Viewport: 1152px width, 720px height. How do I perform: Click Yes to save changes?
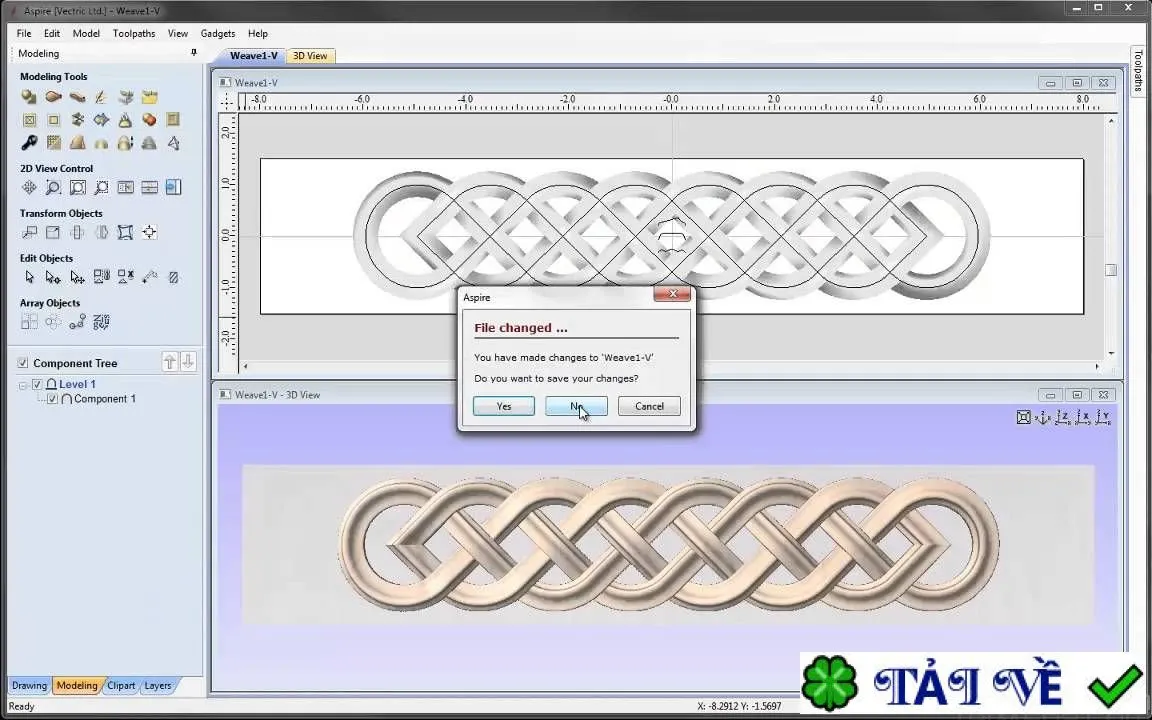(503, 406)
